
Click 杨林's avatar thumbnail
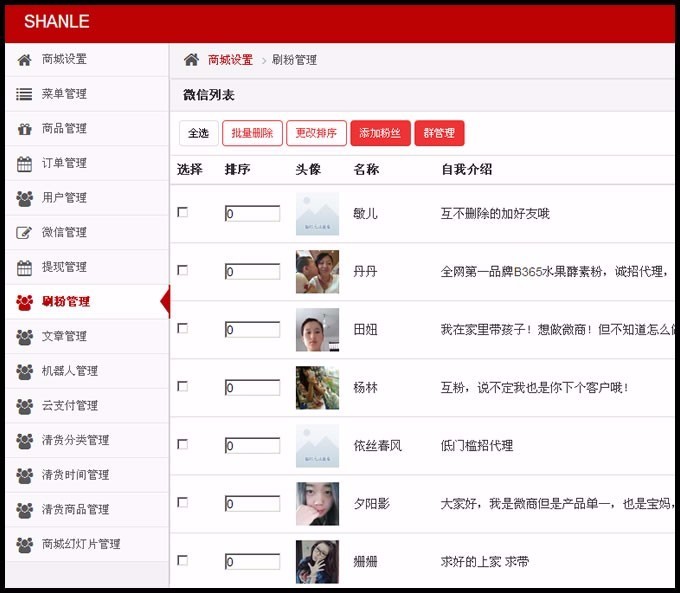(x=317, y=388)
